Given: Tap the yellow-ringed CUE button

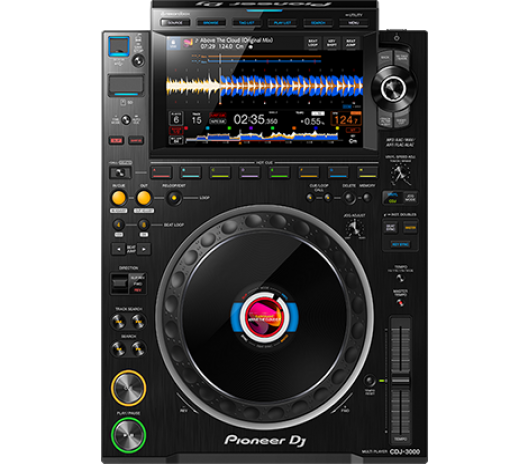Looking at the screenshot, I should 128,388.
